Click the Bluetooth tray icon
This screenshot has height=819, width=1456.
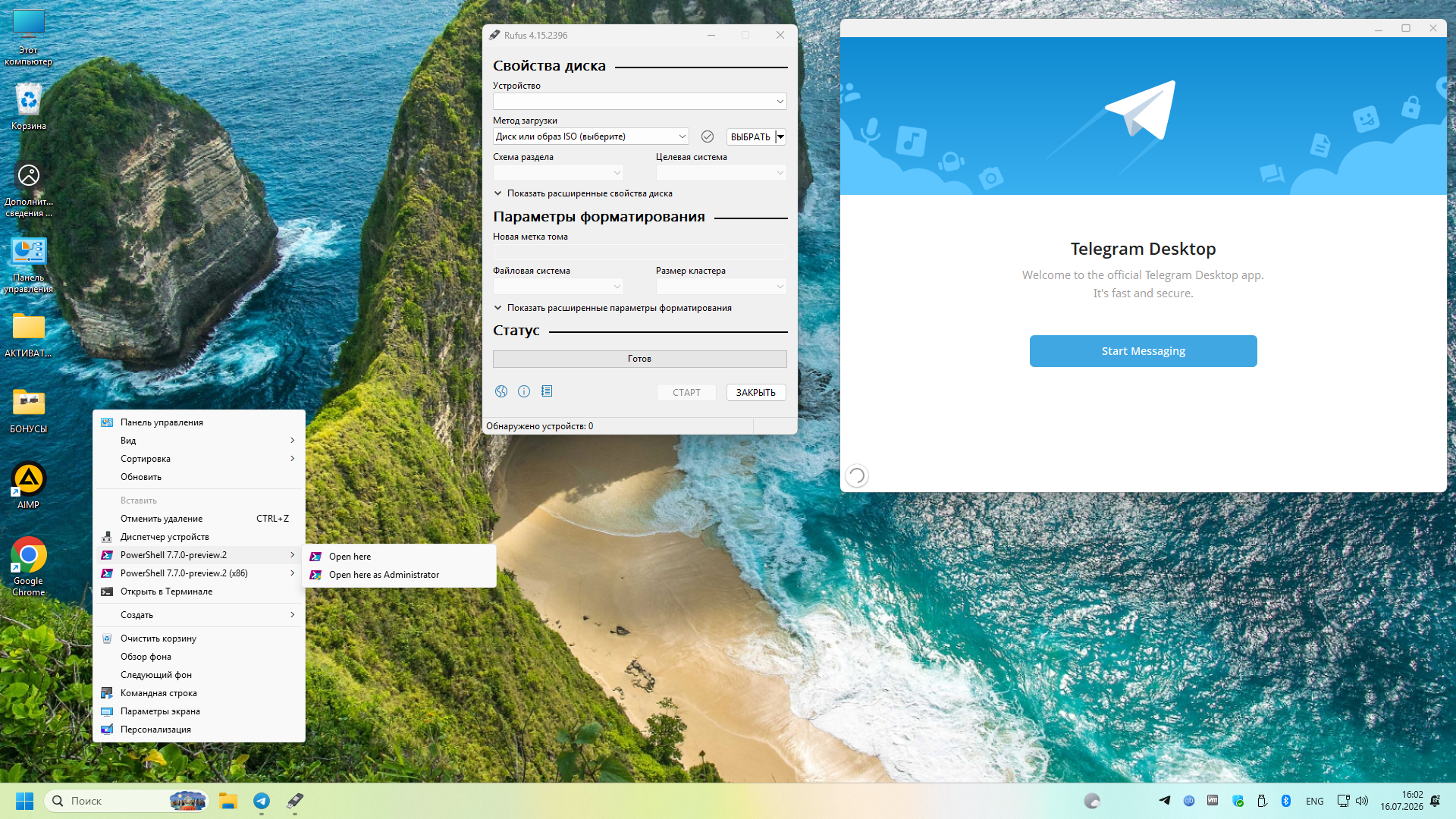click(x=1286, y=801)
